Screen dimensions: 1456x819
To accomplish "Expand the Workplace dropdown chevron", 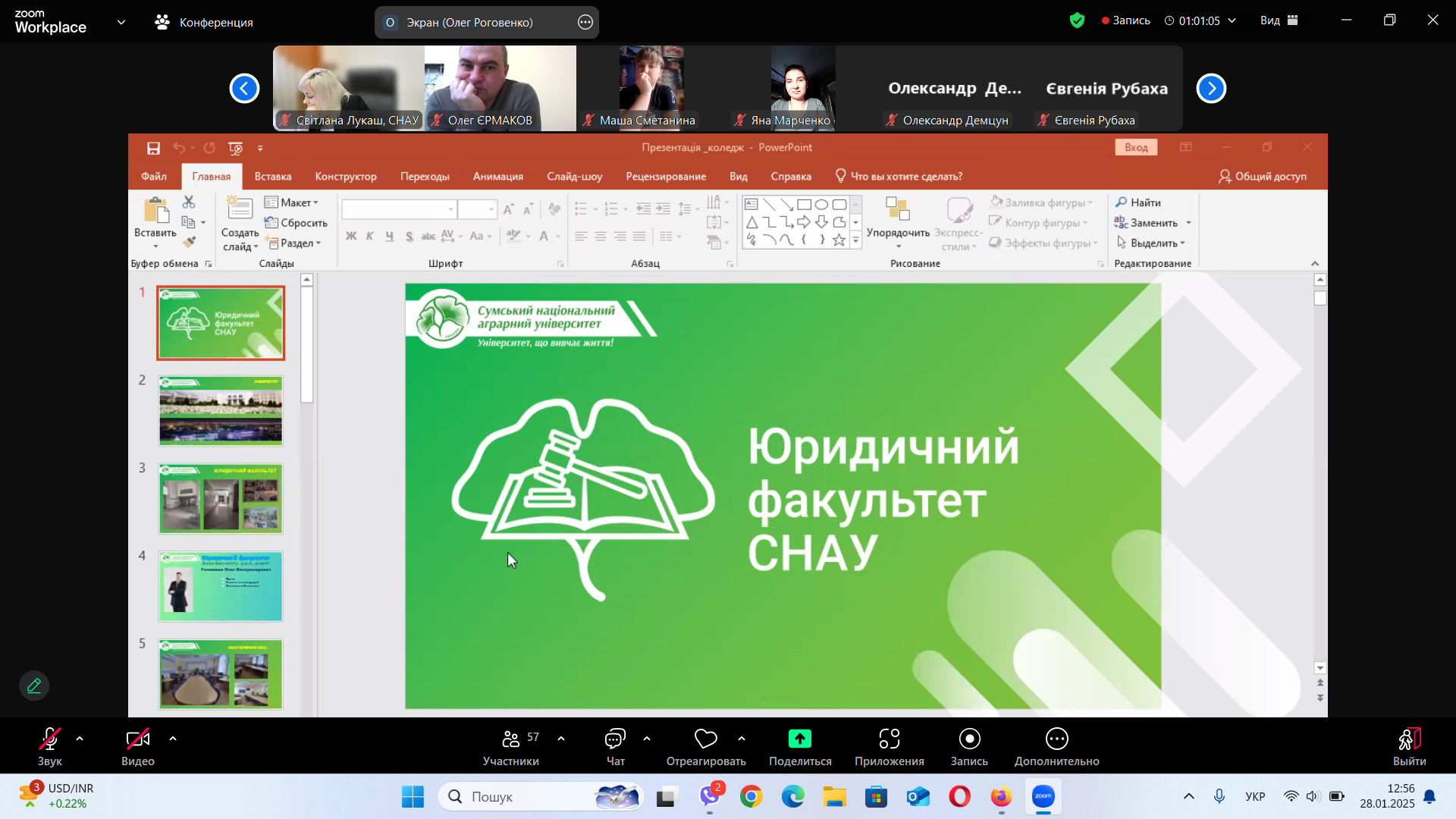I will point(121,22).
